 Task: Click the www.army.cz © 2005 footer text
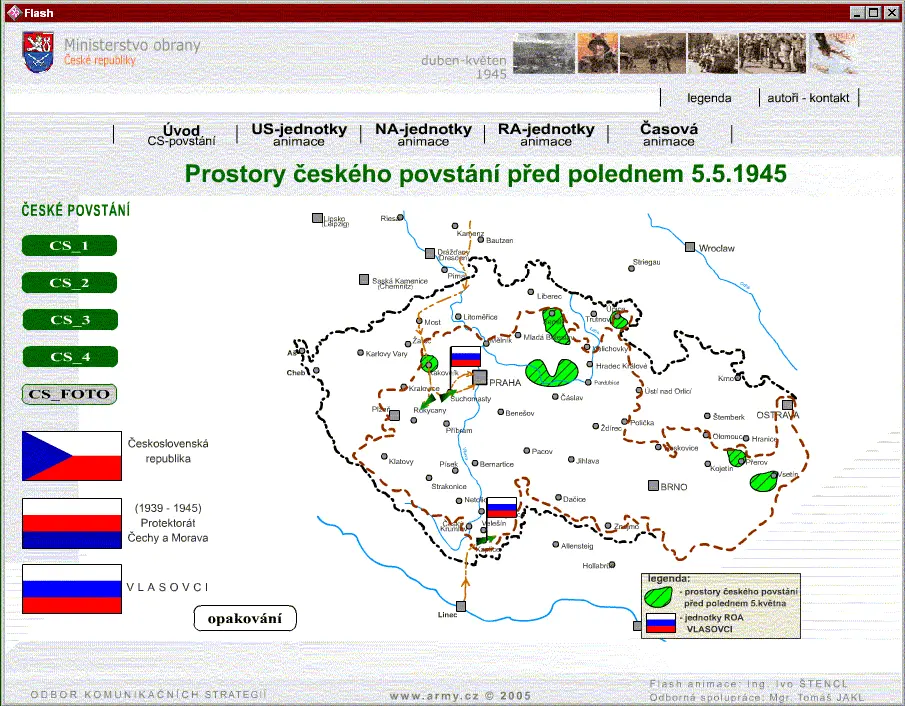point(460,696)
